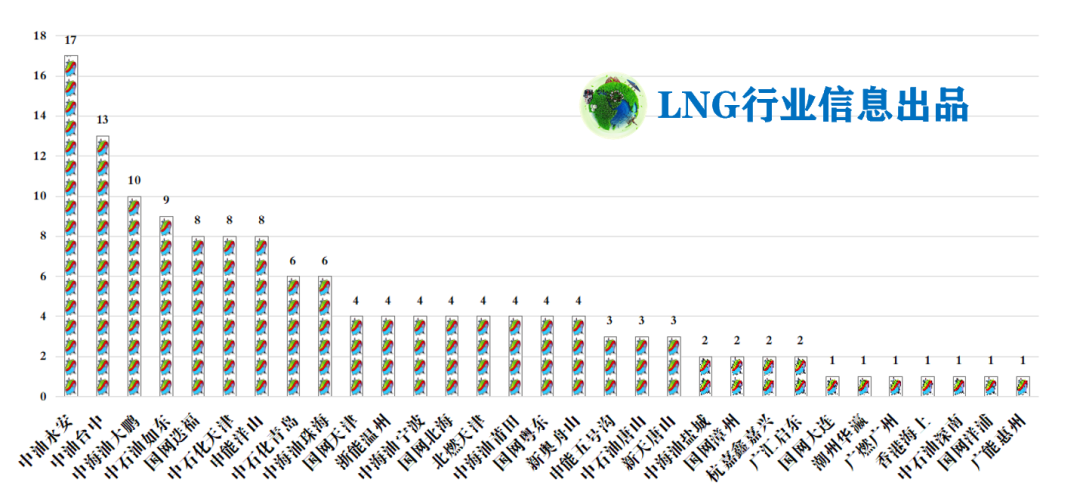This screenshot has height=504, width=1080.
Task: Select the 广能惠州 bar
Action: click(1022, 386)
